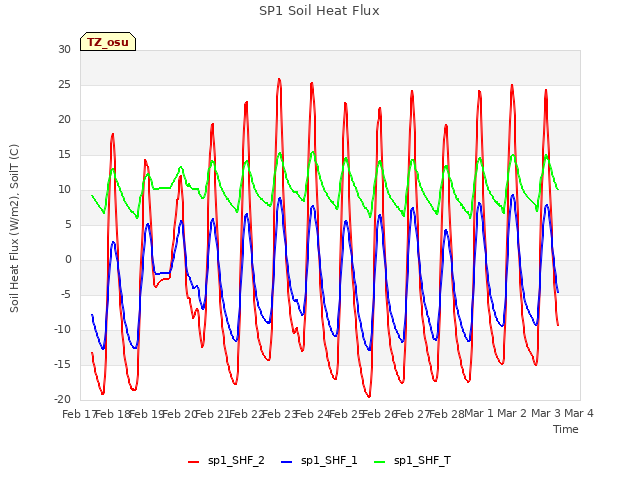640x480 pixels.
Task: Click the y-axis tick value 25
Action: pyautogui.click(x=64, y=84)
